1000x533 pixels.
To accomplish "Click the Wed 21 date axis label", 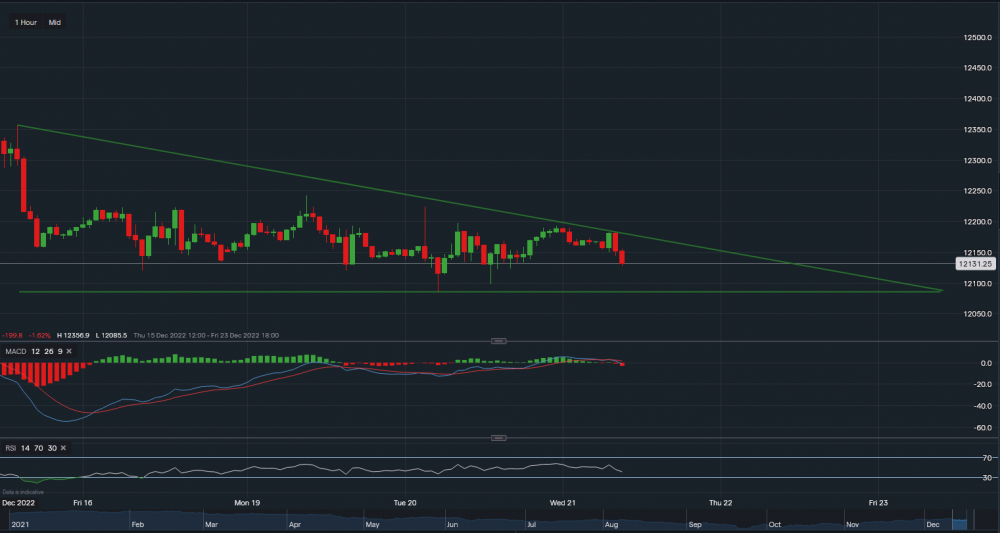I will pos(562,502).
